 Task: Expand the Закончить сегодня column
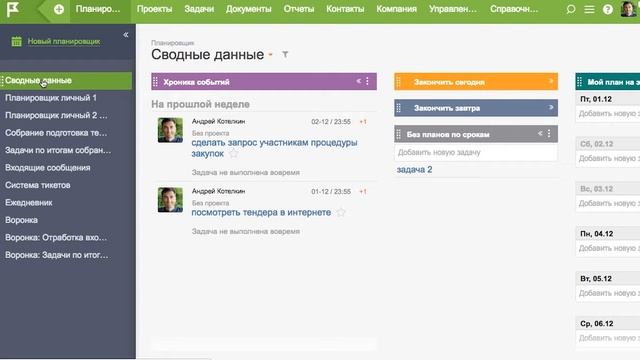(551, 81)
